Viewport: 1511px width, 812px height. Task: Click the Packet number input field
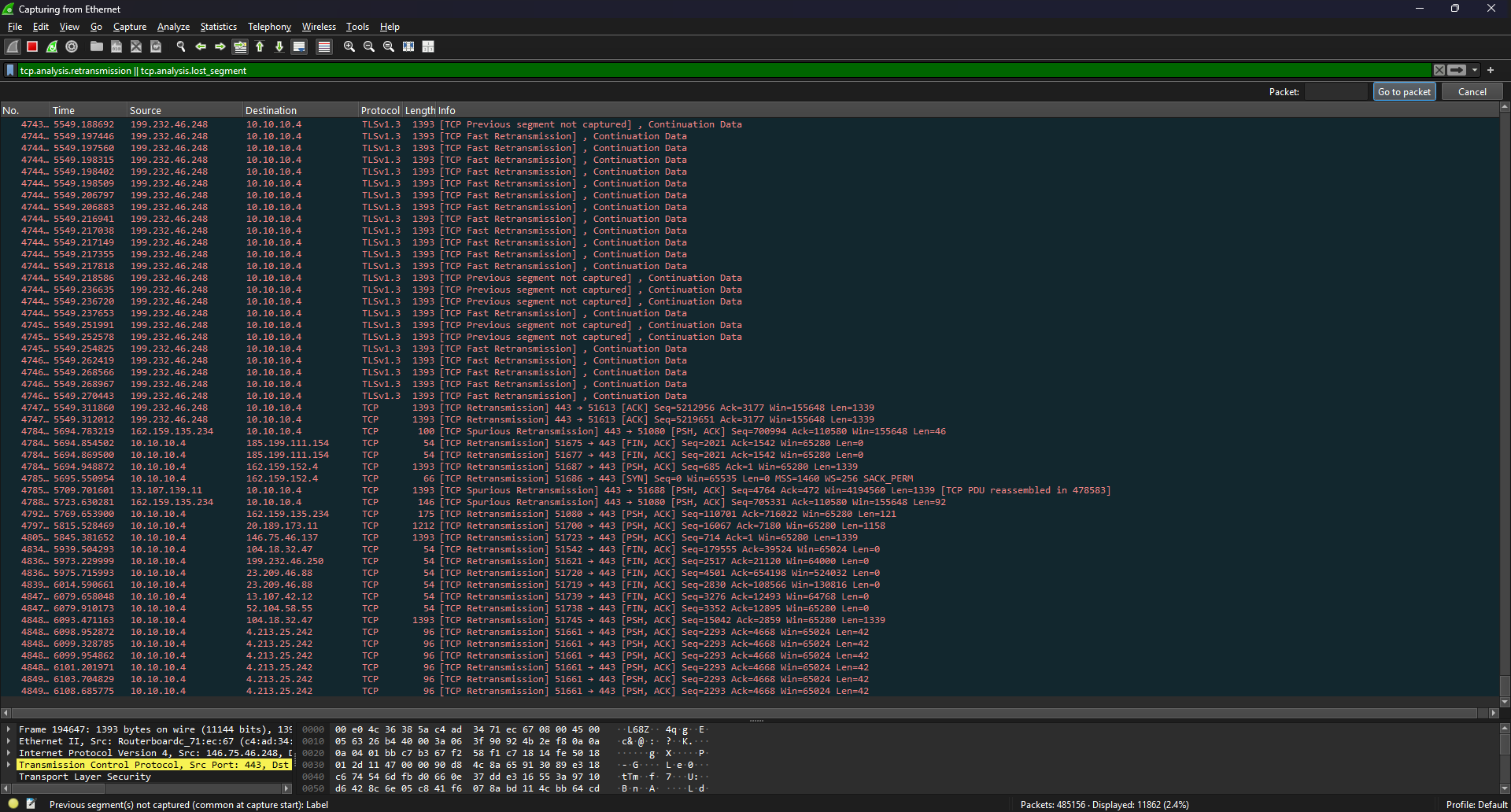tap(1336, 92)
